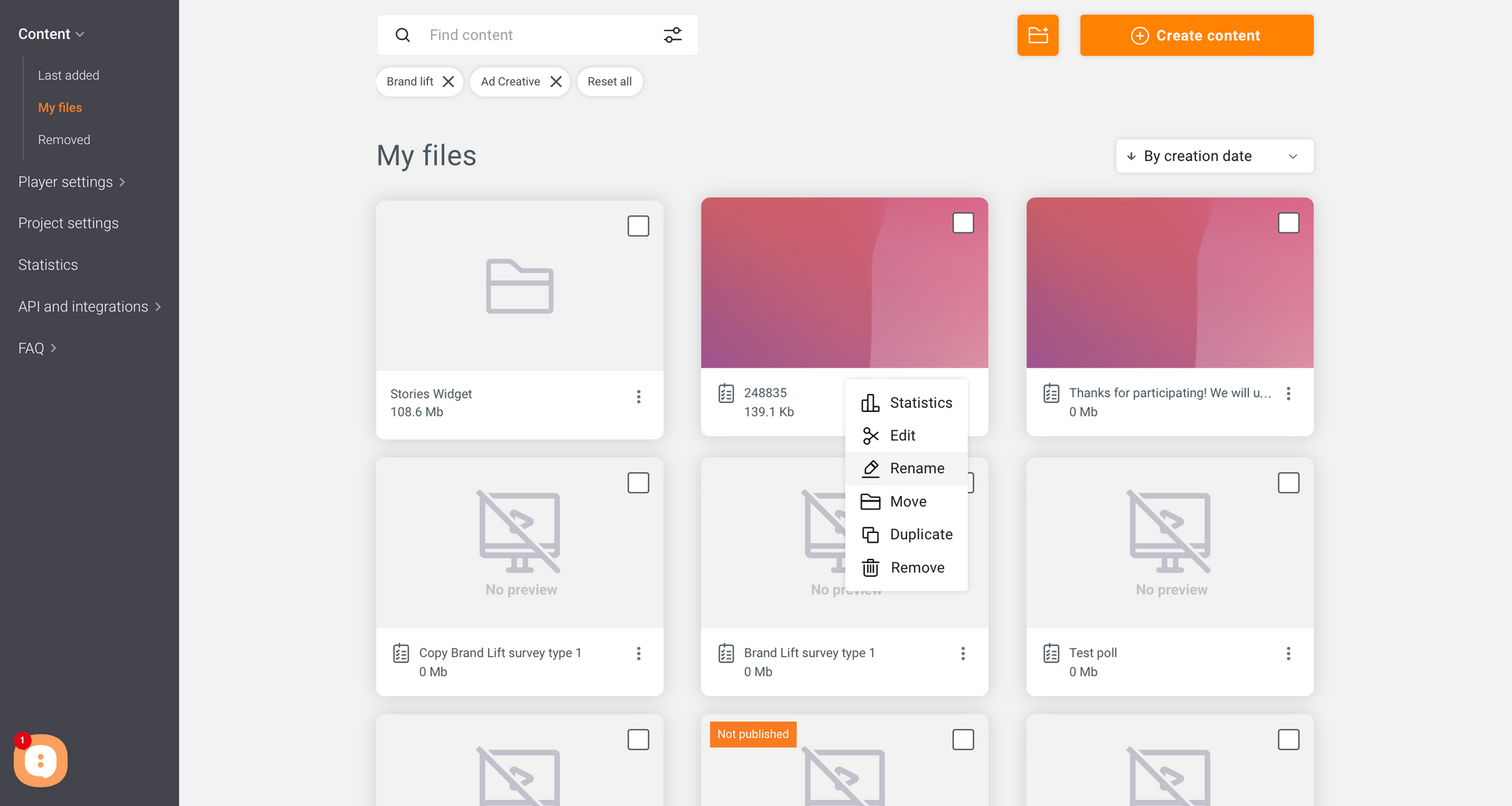
Task: Click the Reset all filter button
Action: click(x=609, y=82)
